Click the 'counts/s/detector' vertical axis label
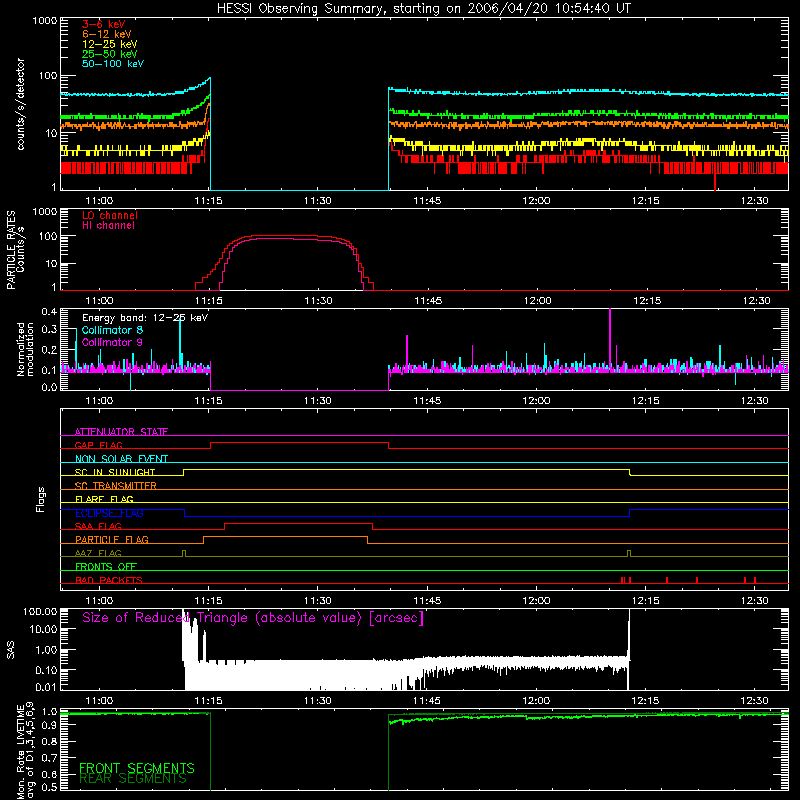The height and width of the screenshot is (800, 800). (x=20, y=104)
